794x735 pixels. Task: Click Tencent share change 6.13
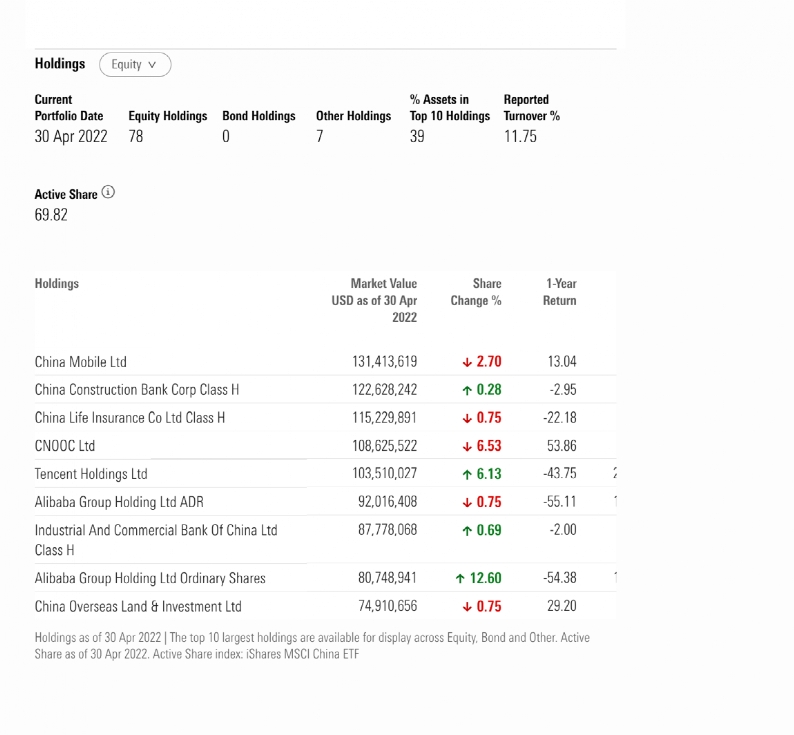pos(482,474)
